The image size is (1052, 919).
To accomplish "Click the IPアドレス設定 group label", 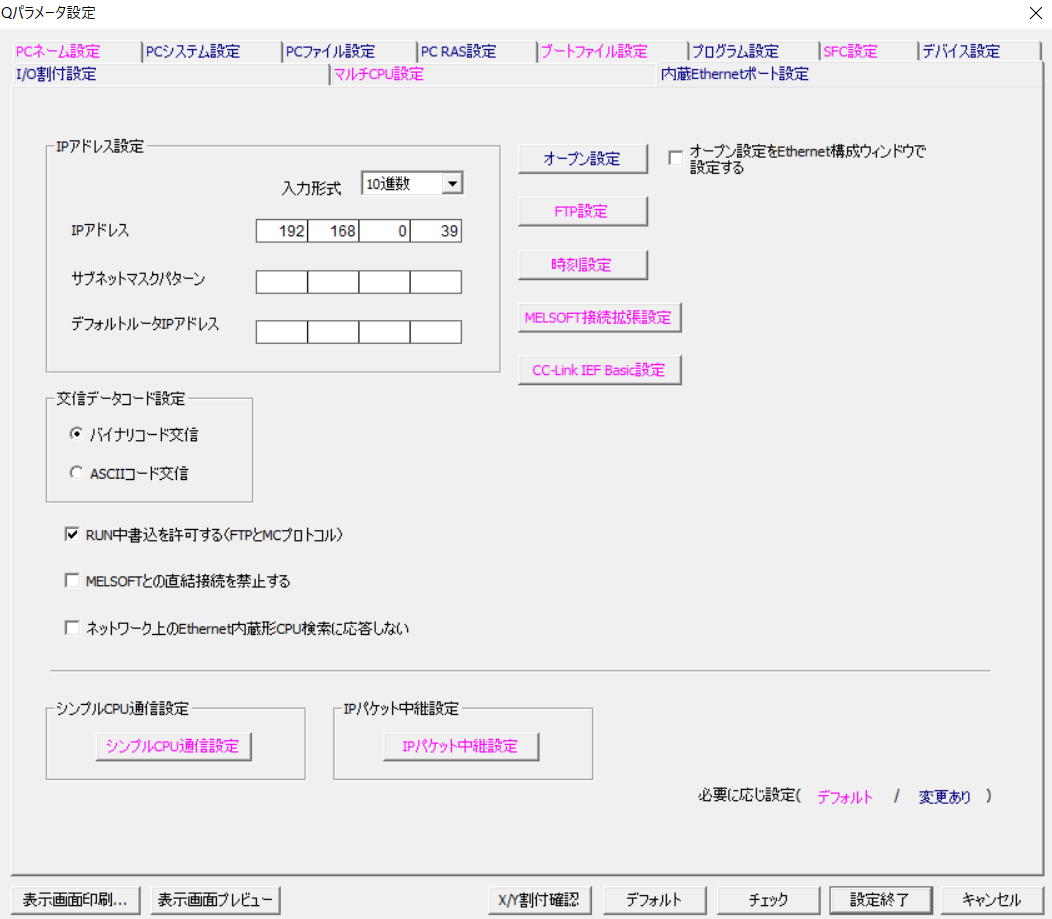I will click(99, 146).
